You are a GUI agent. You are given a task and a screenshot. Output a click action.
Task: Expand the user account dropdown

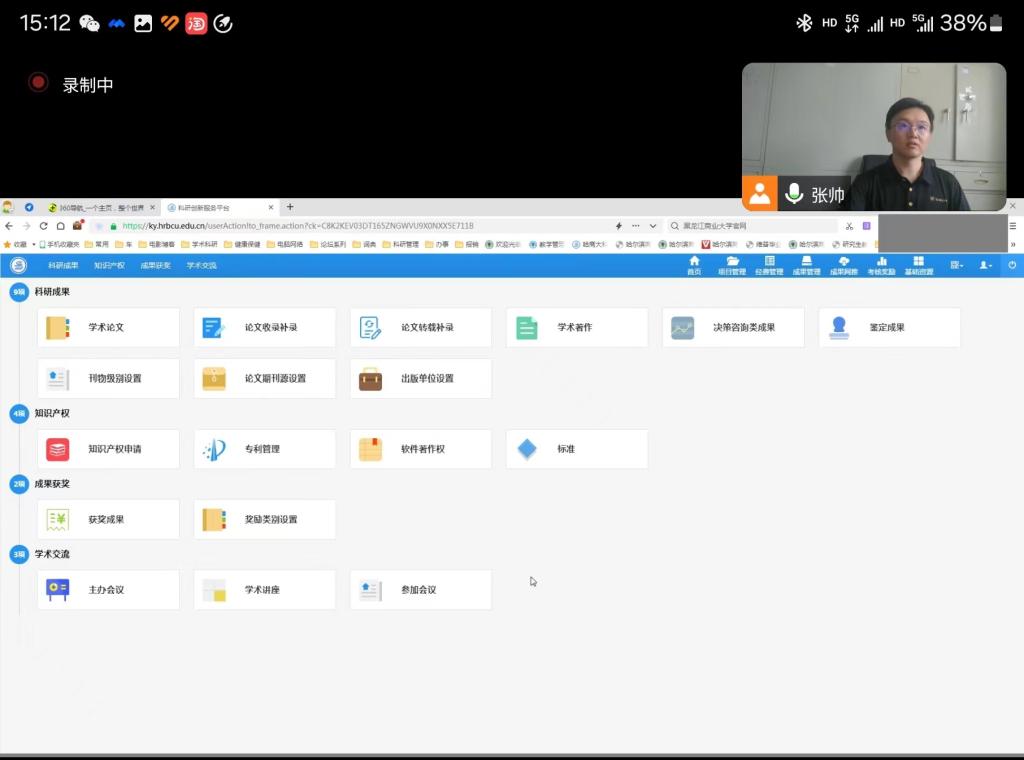986,265
